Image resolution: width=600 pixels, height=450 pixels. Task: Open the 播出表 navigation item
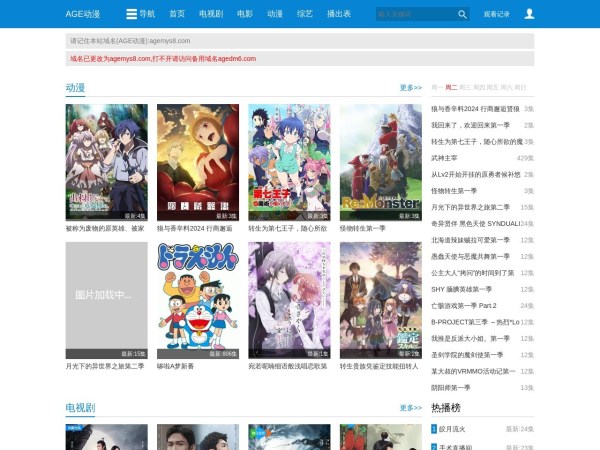pos(339,14)
